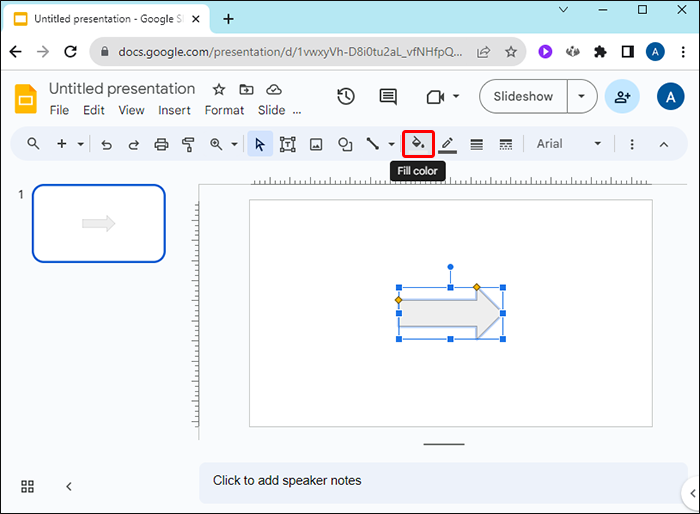
Task: Click the Paint format roller icon
Action: tap(188, 144)
